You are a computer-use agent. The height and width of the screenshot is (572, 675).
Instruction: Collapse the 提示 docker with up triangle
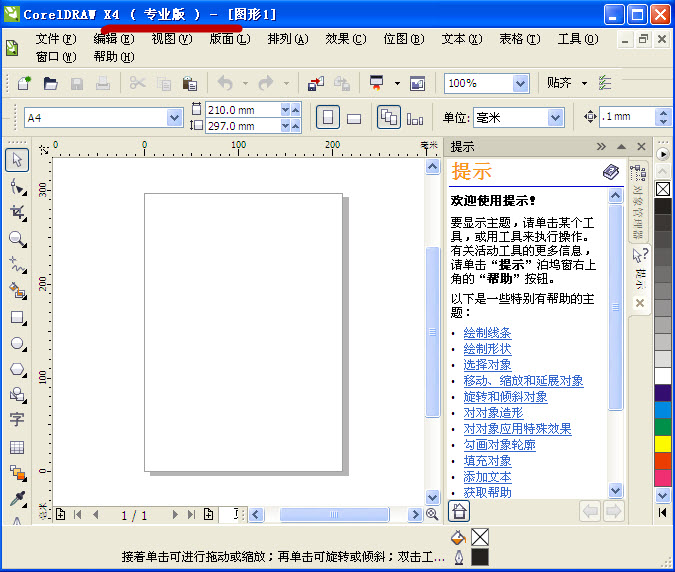click(x=621, y=147)
